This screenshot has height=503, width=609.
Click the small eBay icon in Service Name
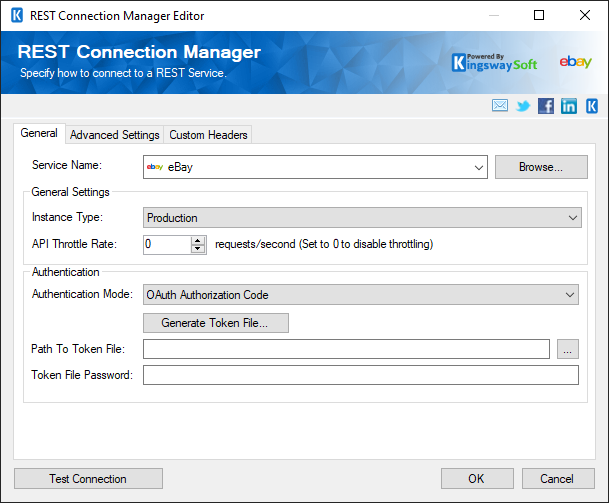(155, 167)
